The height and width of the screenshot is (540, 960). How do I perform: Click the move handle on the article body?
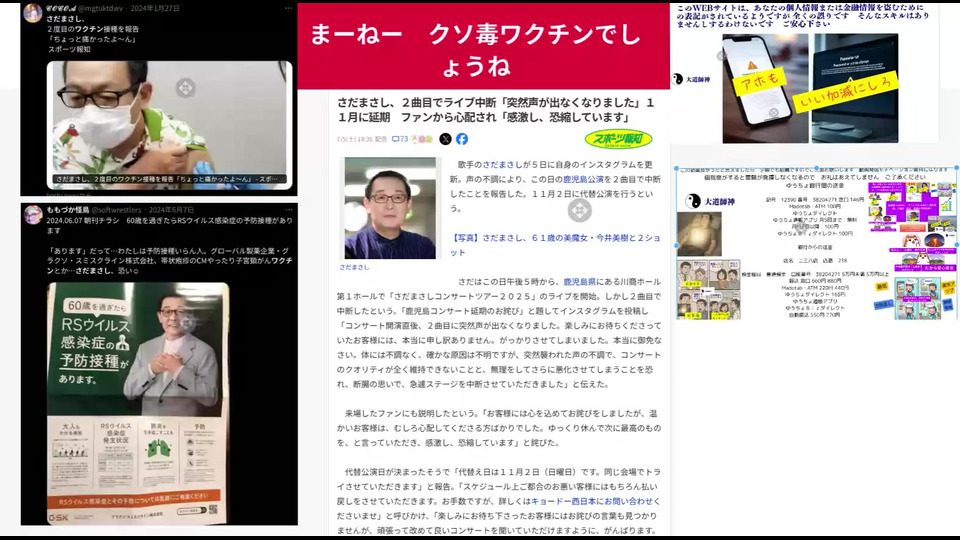pos(579,211)
